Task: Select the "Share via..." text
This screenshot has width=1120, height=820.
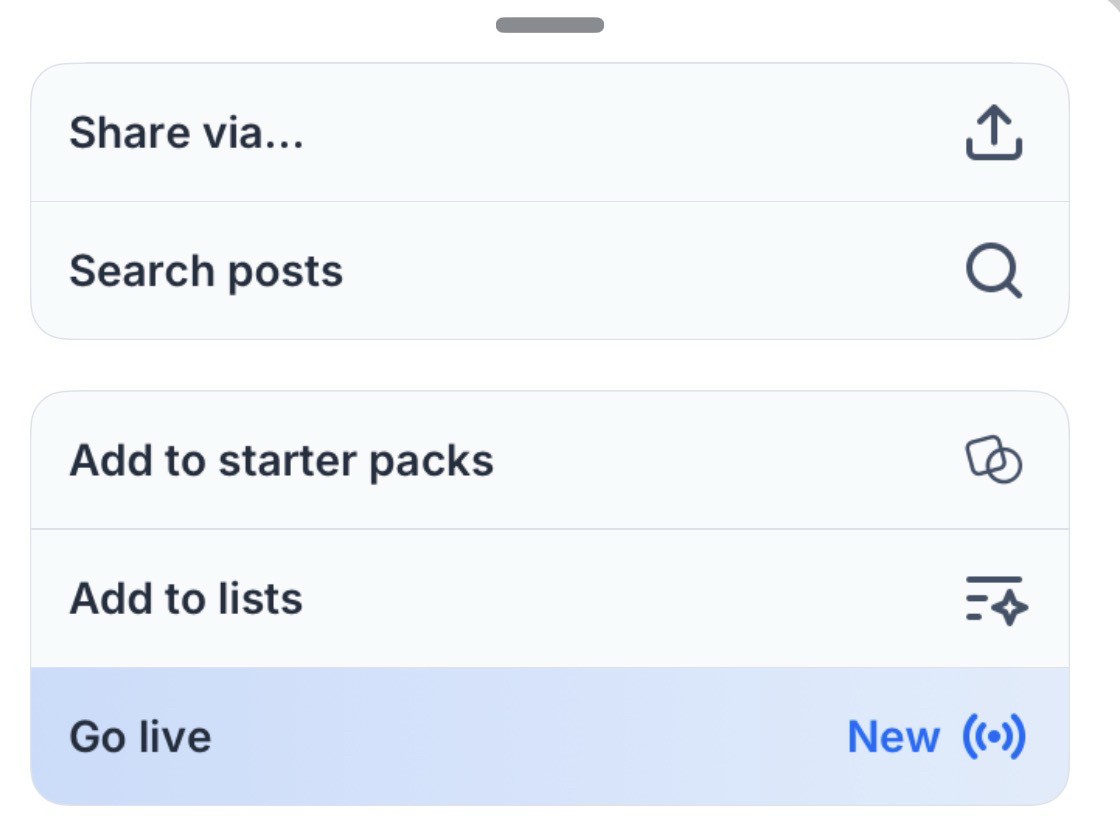Action: pos(186,133)
